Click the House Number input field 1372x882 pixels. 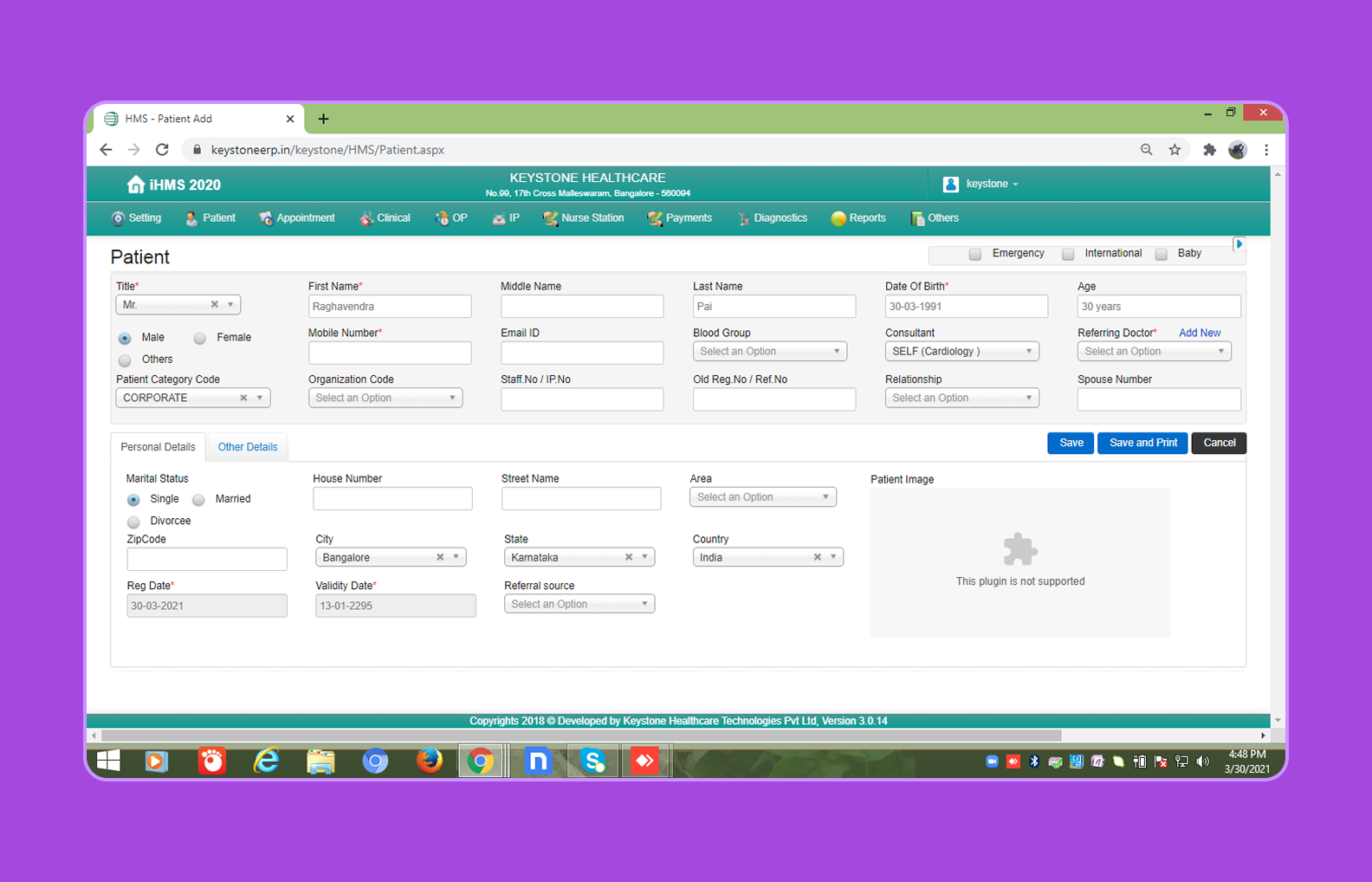point(392,498)
